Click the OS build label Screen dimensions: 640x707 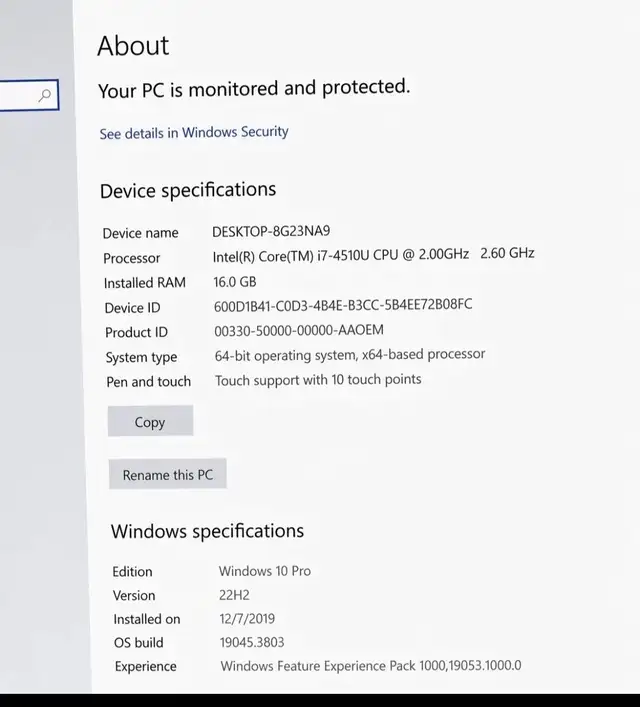click(138, 643)
